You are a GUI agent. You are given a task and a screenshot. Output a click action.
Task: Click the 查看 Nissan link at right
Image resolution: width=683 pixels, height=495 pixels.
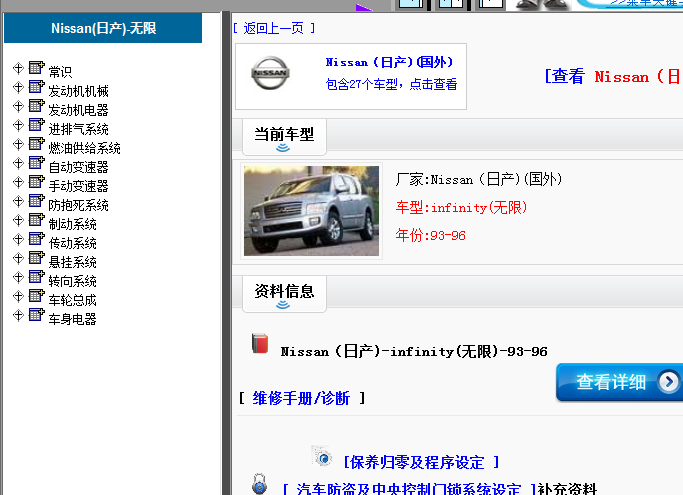pyautogui.click(x=613, y=77)
